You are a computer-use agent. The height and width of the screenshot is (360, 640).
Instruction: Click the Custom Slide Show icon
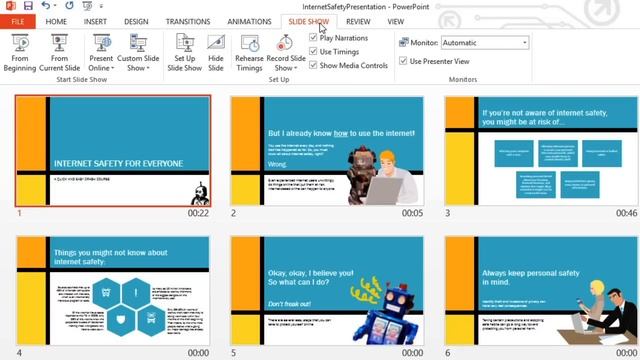pos(138,43)
